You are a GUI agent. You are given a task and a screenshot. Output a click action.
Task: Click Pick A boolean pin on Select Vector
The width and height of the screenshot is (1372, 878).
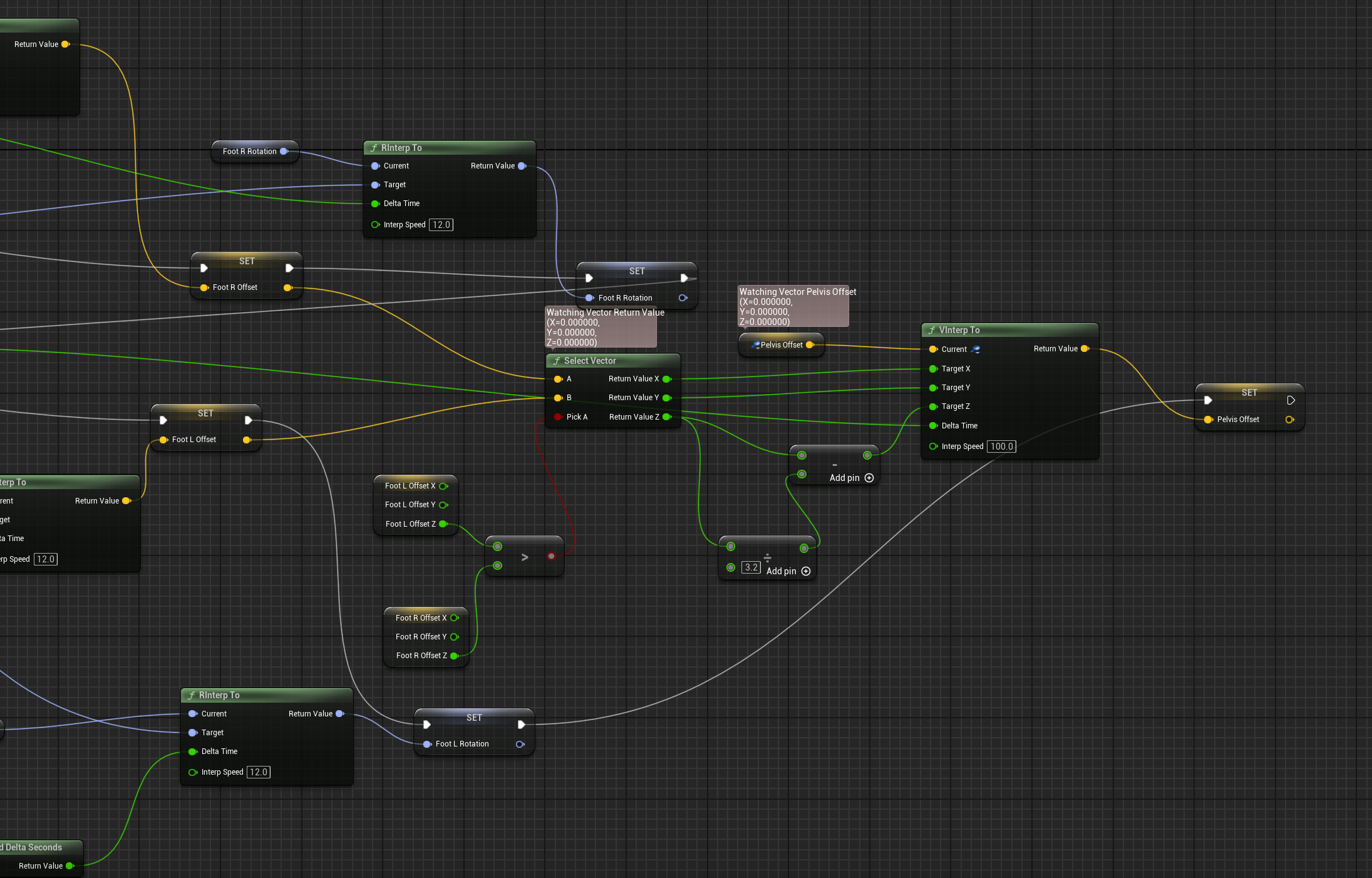[558, 417]
